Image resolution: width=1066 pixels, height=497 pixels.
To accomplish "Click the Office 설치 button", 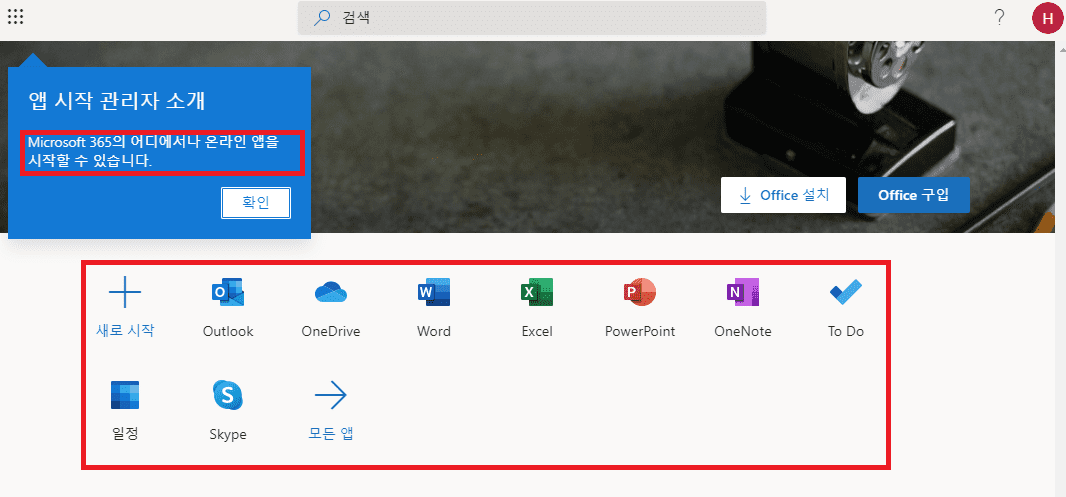I will click(x=783, y=195).
